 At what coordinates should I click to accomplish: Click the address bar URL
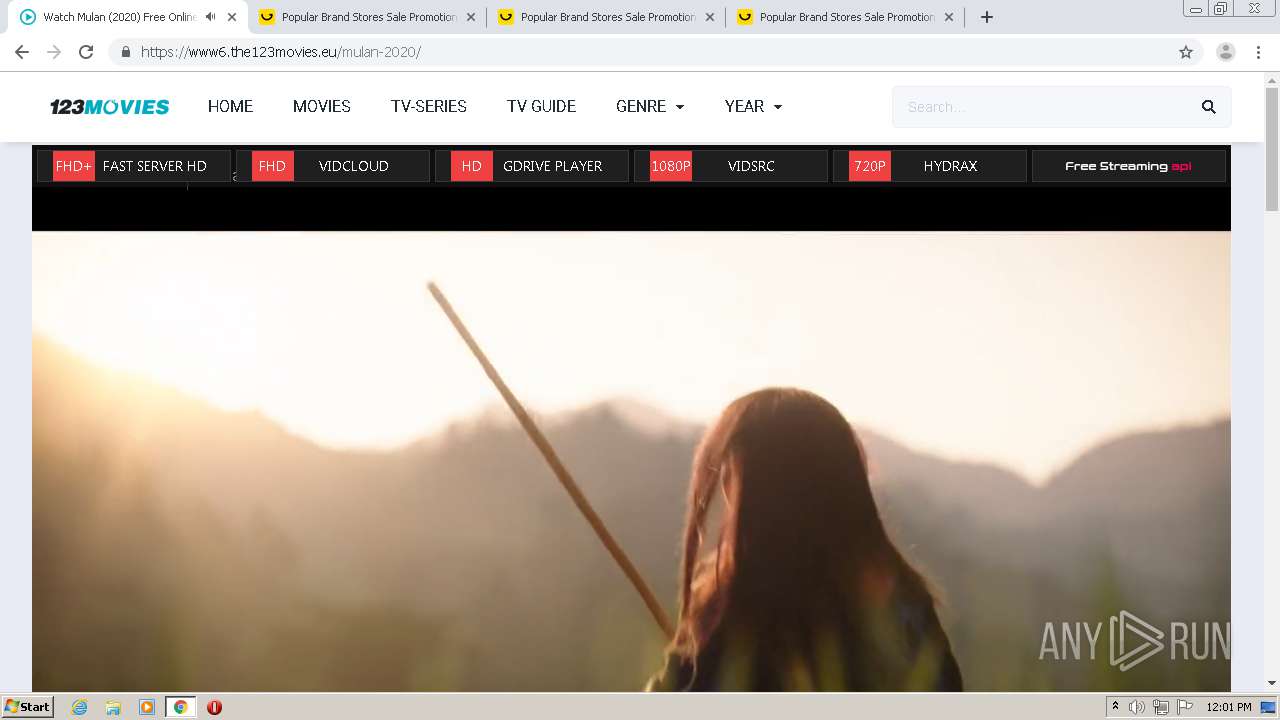pos(281,52)
